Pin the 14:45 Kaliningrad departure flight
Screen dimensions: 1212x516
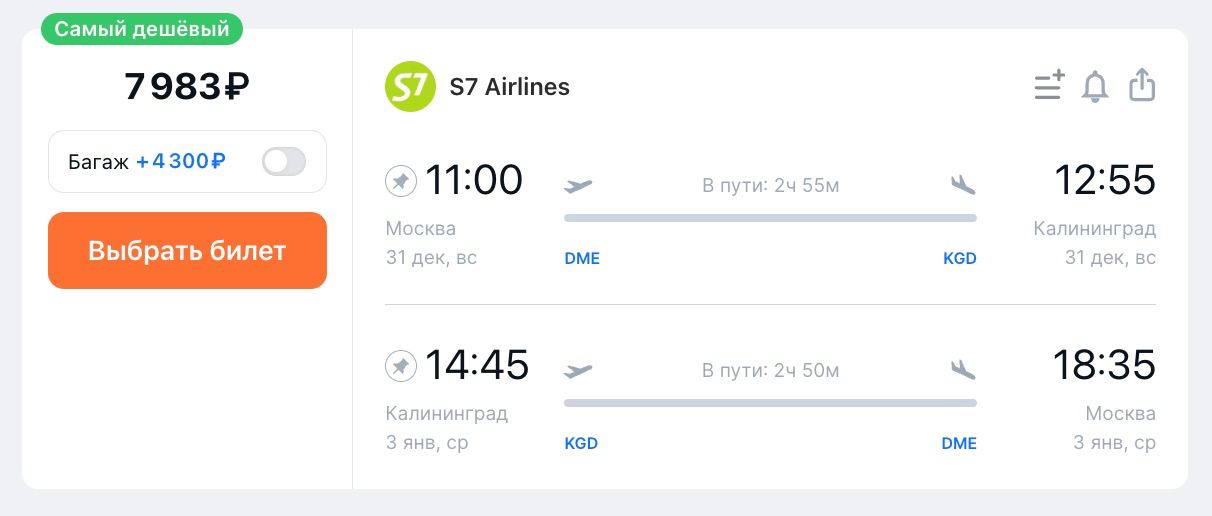[x=401, y=367]
